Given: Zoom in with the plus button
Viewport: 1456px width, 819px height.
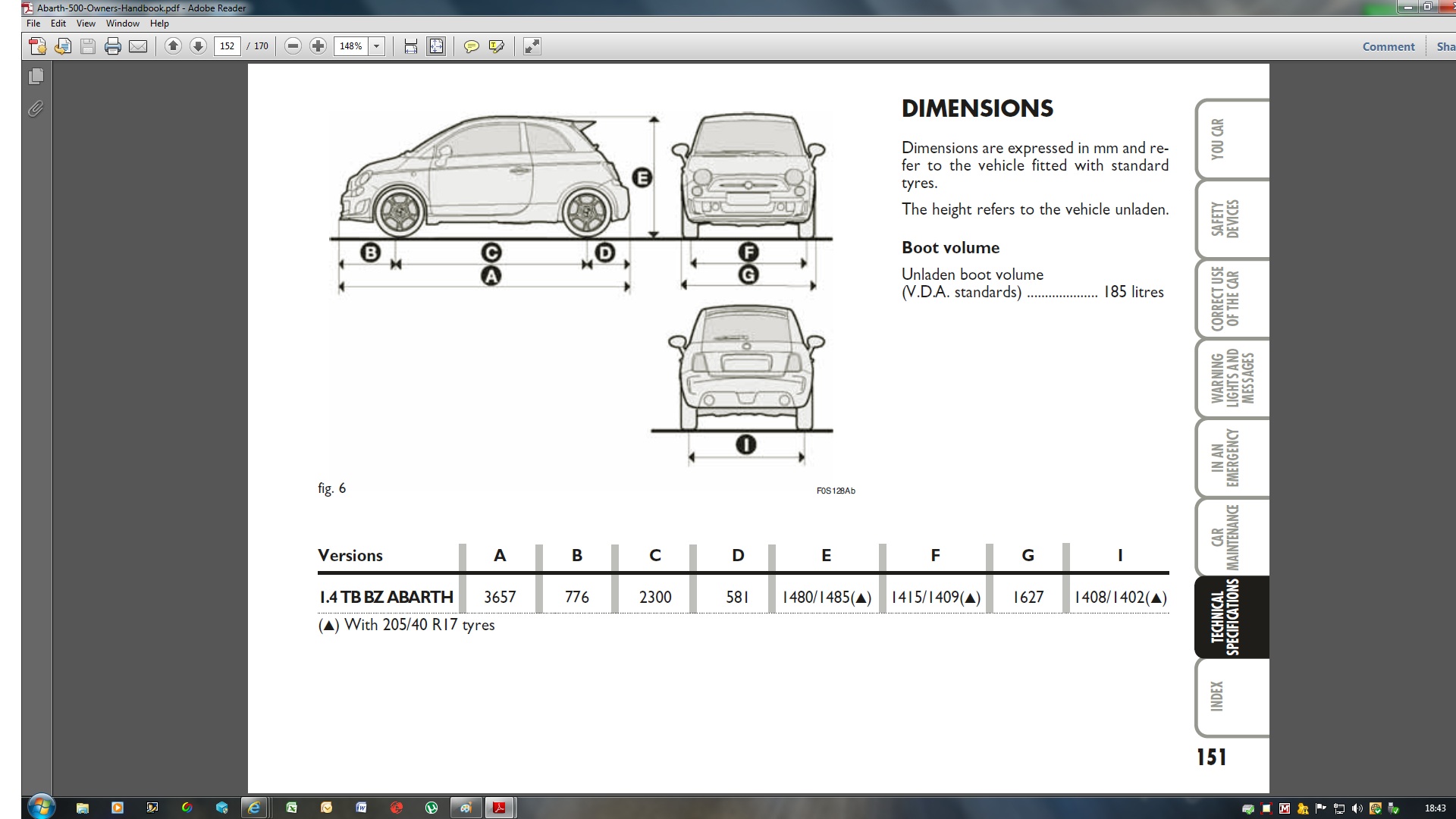Looking at the screenshot, I should tap(318, 46).
